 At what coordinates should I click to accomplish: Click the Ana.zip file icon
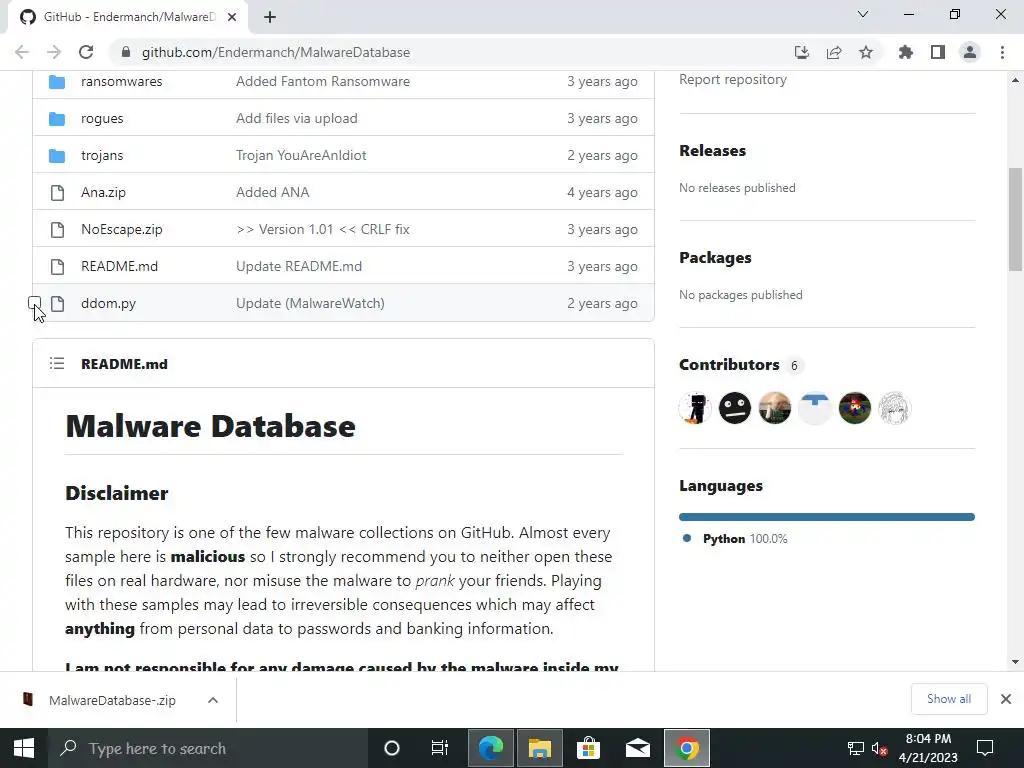pos(57,193)
